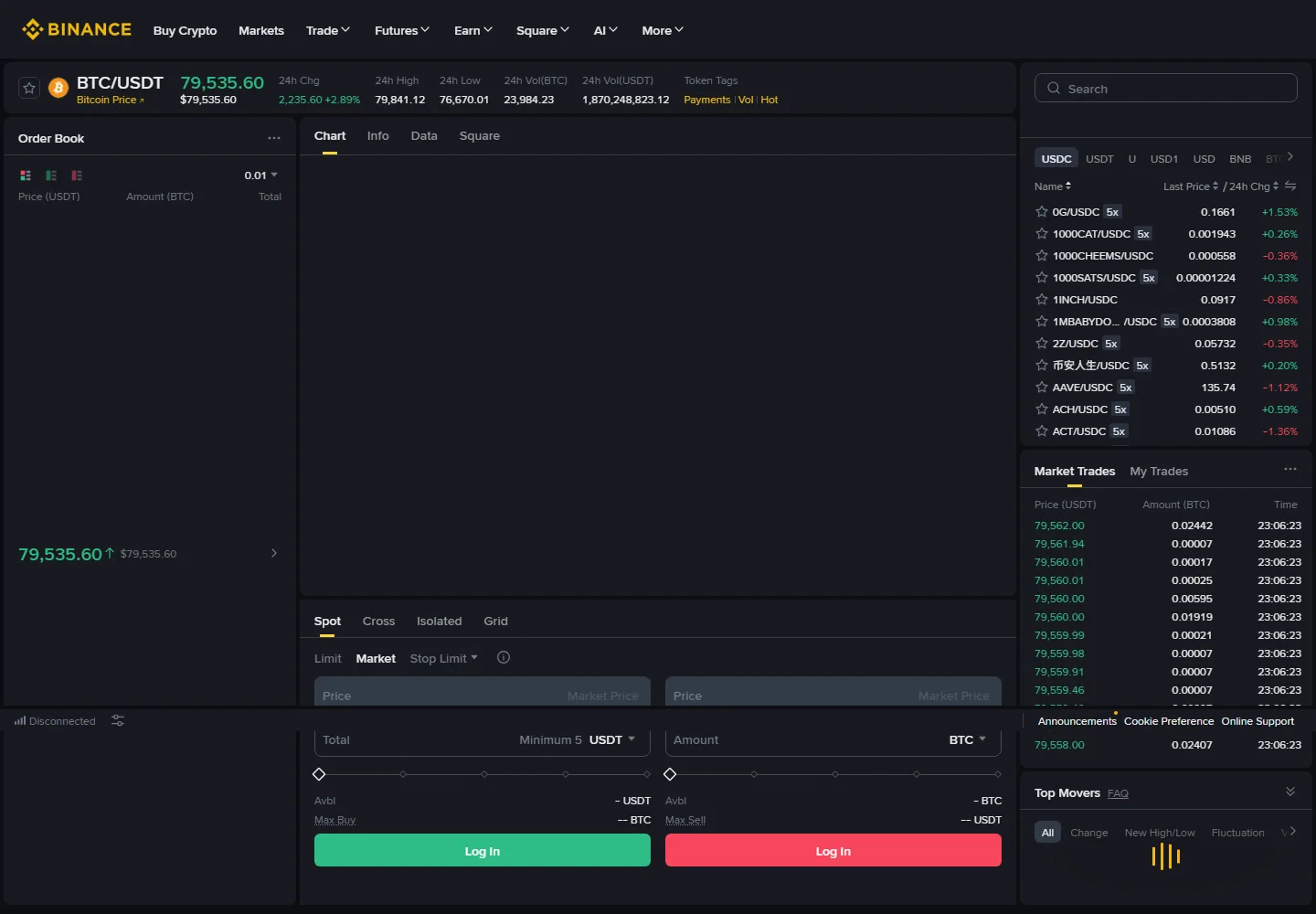
Task: Open the Stop Limit order type dropdown
Action: point(444,658)
